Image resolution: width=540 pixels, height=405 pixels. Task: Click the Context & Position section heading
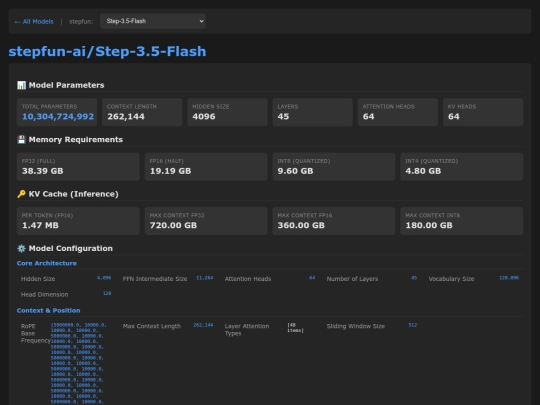click(x=49, y=310)
